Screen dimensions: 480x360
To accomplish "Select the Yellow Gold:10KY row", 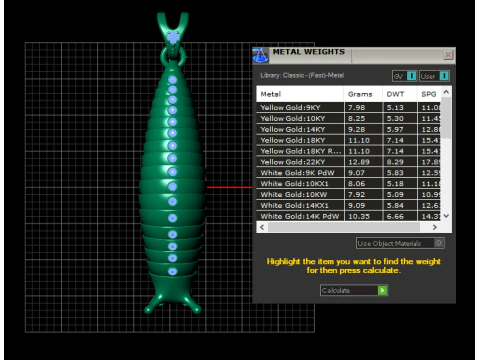I will point(349,118).
